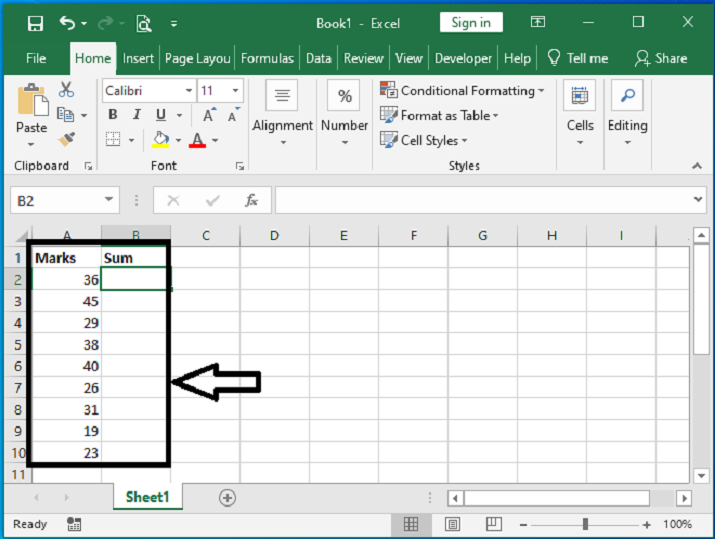
Task: Undo the last action
Action: click(x=67, y=22)
